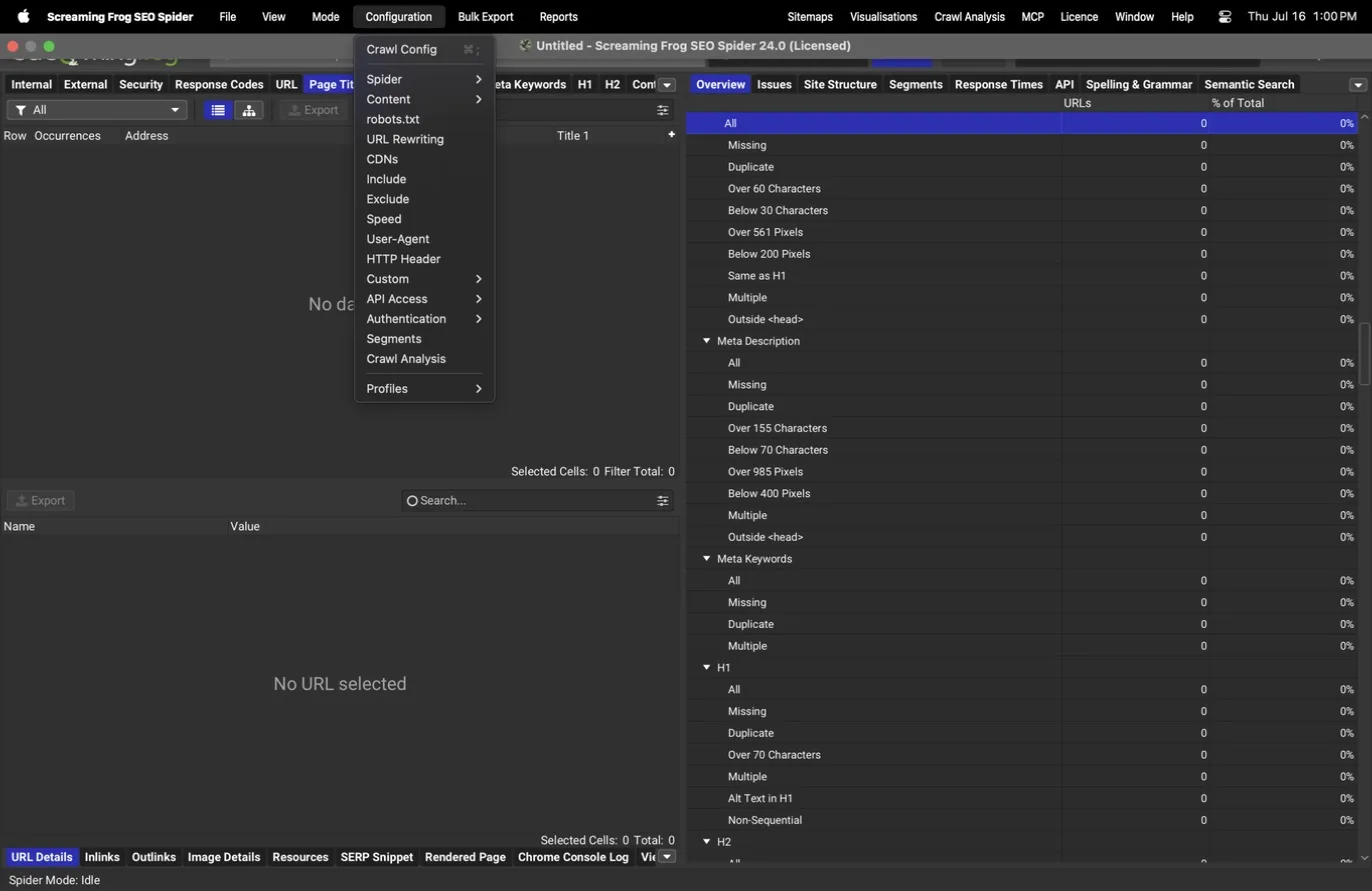Open the Apple menu

pyautogui.click(x=24, y=17)
